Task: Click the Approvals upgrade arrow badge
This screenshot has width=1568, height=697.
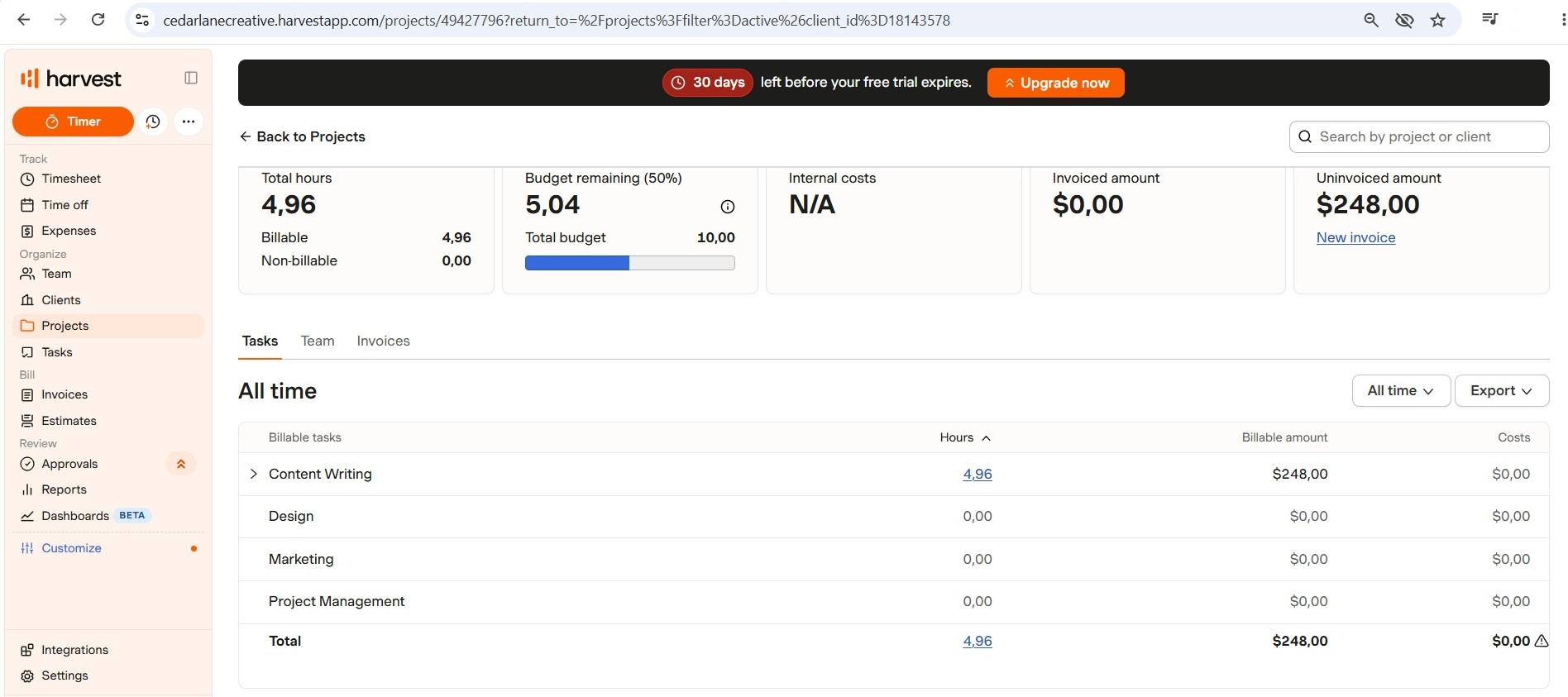Action: click(181, 464)
